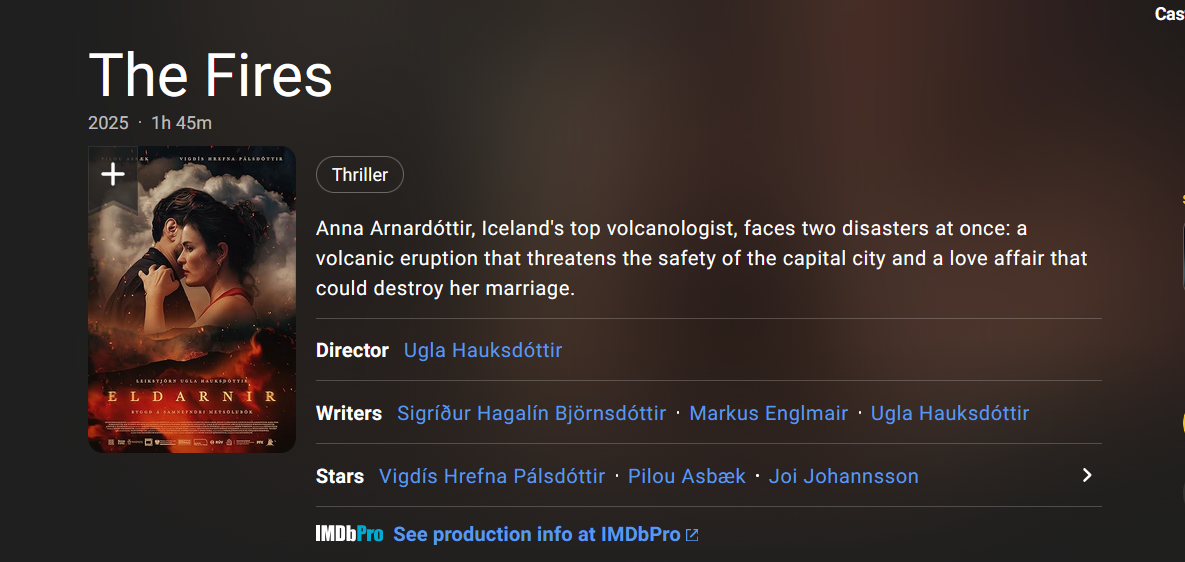Open star Pilou Asbæk's page
This screenshot has width=1185, height=562.
687,476
